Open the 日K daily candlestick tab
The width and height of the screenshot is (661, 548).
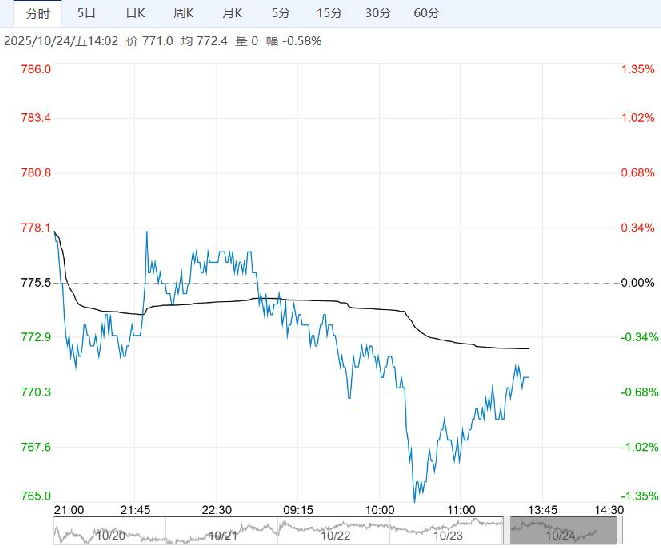click(134, 13)
